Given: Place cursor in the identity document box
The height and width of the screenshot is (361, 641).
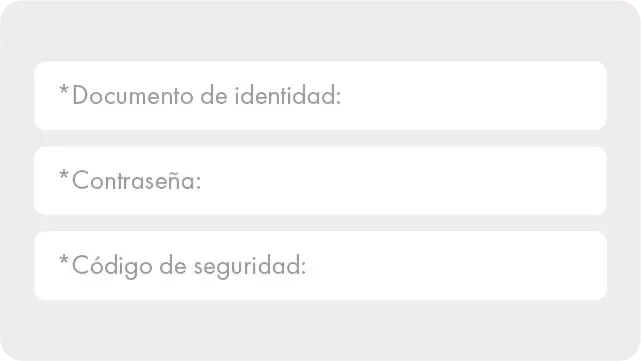Looking at the screenshot, I should [x=320, y=96].
